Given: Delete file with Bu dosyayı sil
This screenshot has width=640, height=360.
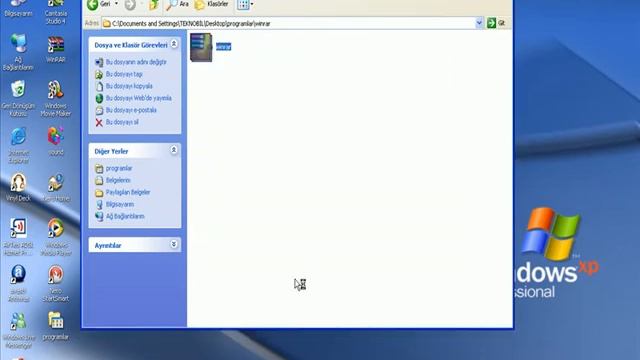Looking at the screenshot, I should click(x=122, y=122).
